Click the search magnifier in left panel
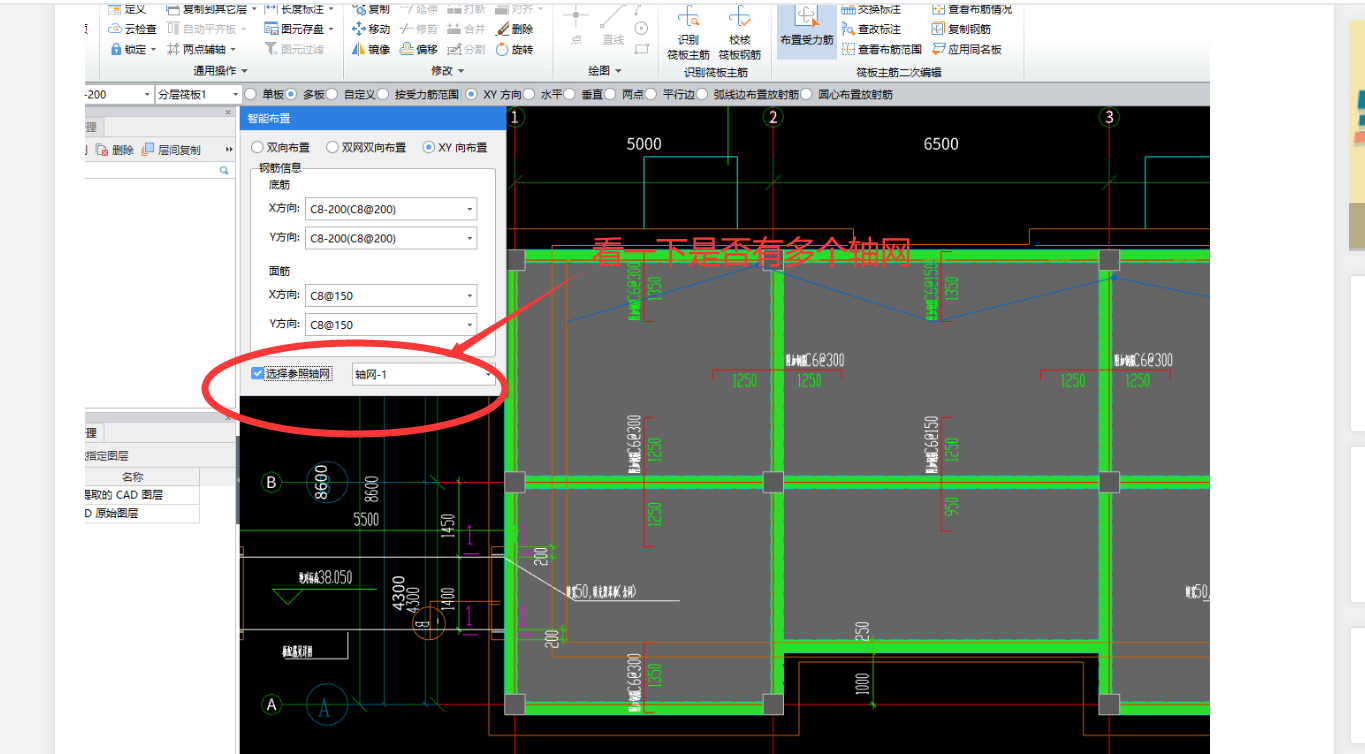This screenshot has width=1365, height=754. [225, 172]
